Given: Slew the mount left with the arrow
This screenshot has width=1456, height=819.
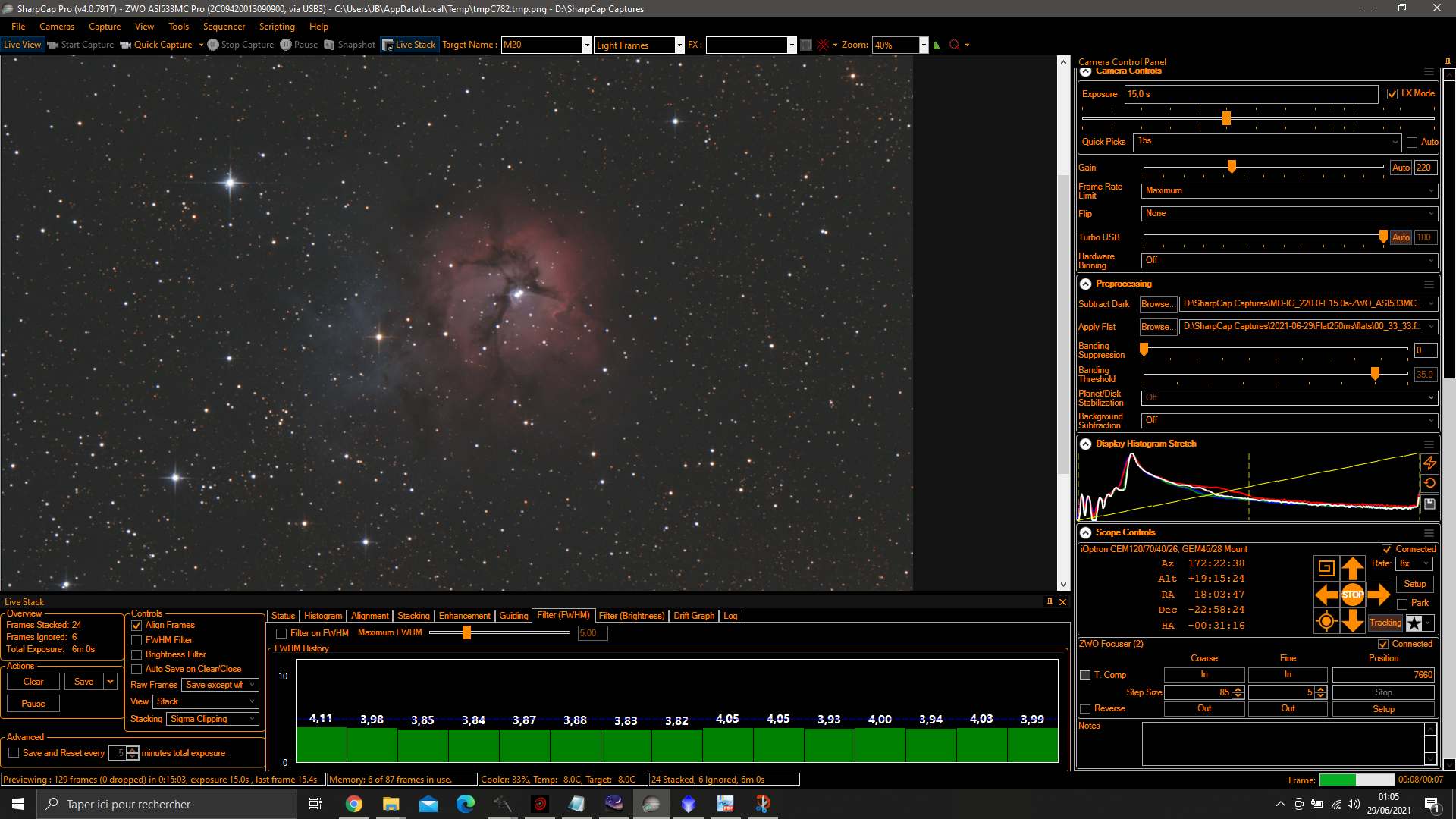Looking at the screenshot, I should pos(1326,595).
